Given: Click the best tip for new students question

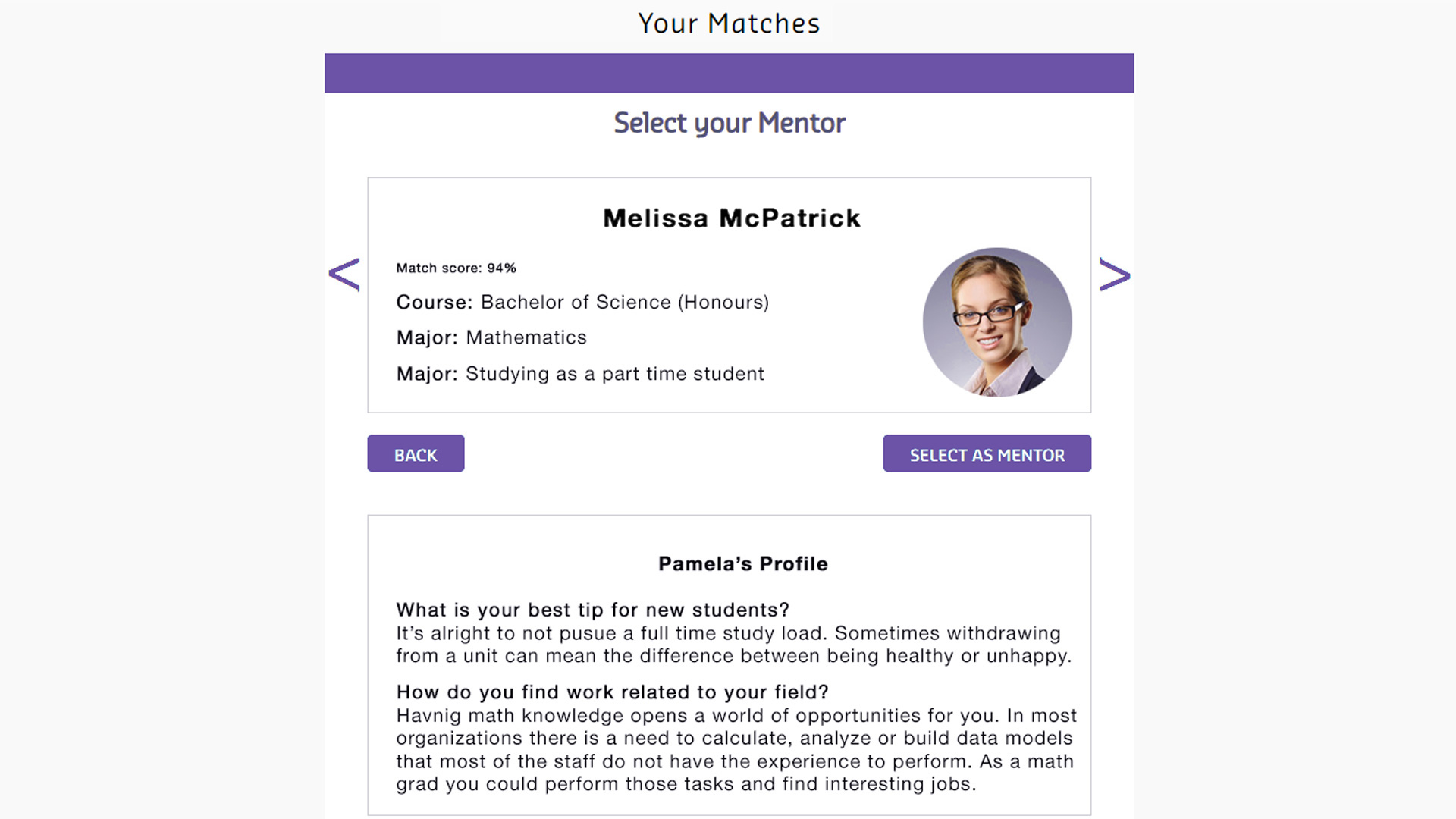Looking at the screenshot, I should (592, 610).
